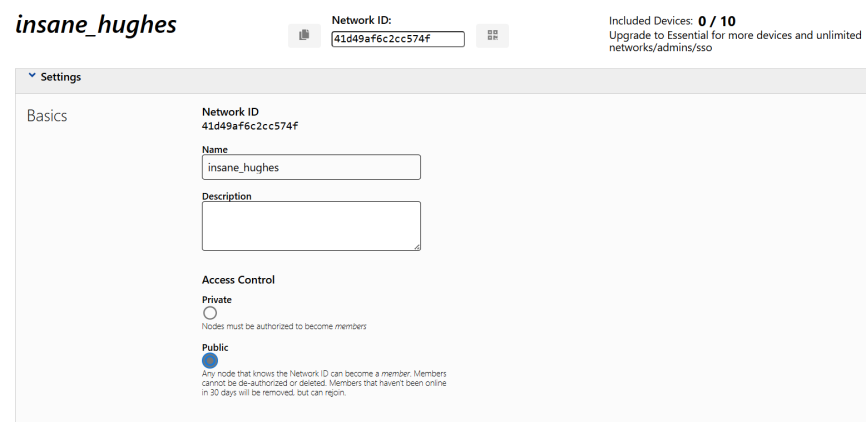Show the network QR code
The height and width of the screenshot is (422, 866).
[x=493, y=35]
